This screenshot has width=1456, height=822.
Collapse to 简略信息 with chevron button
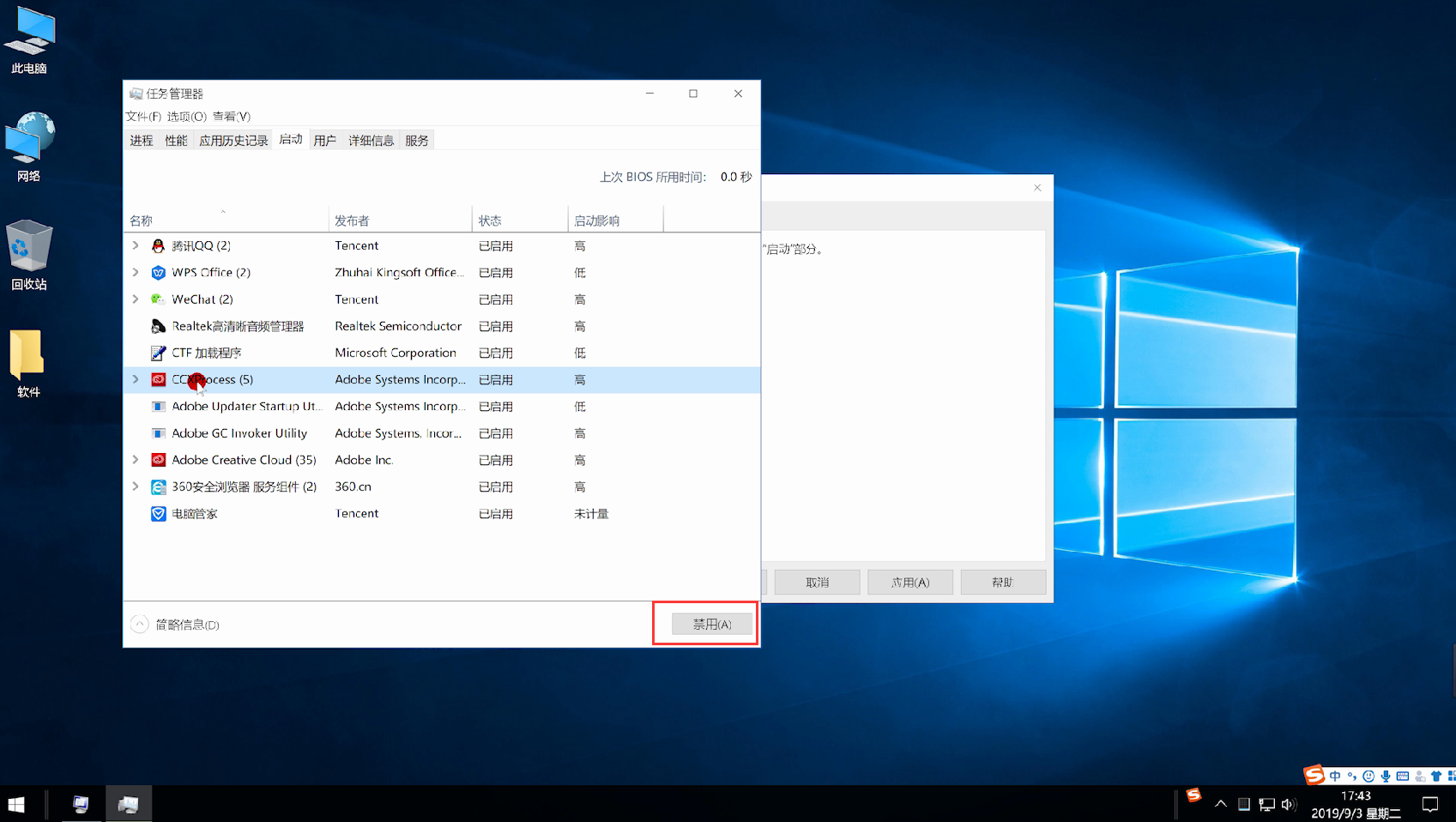(140, 625)
